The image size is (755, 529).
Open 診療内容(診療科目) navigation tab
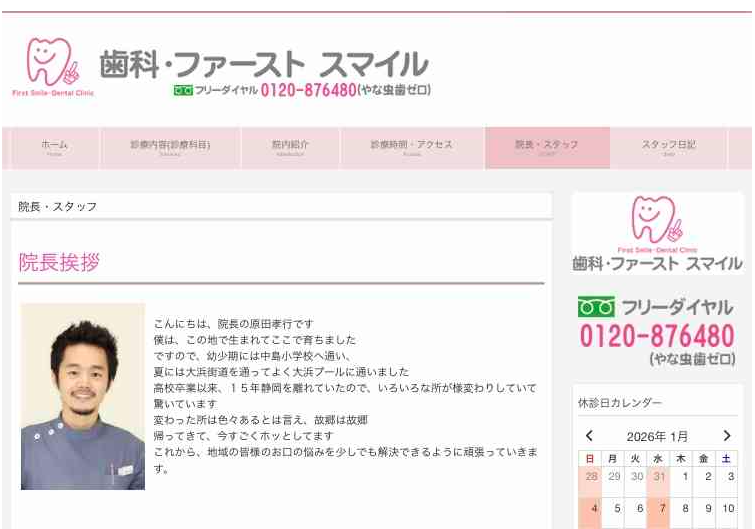170,147
